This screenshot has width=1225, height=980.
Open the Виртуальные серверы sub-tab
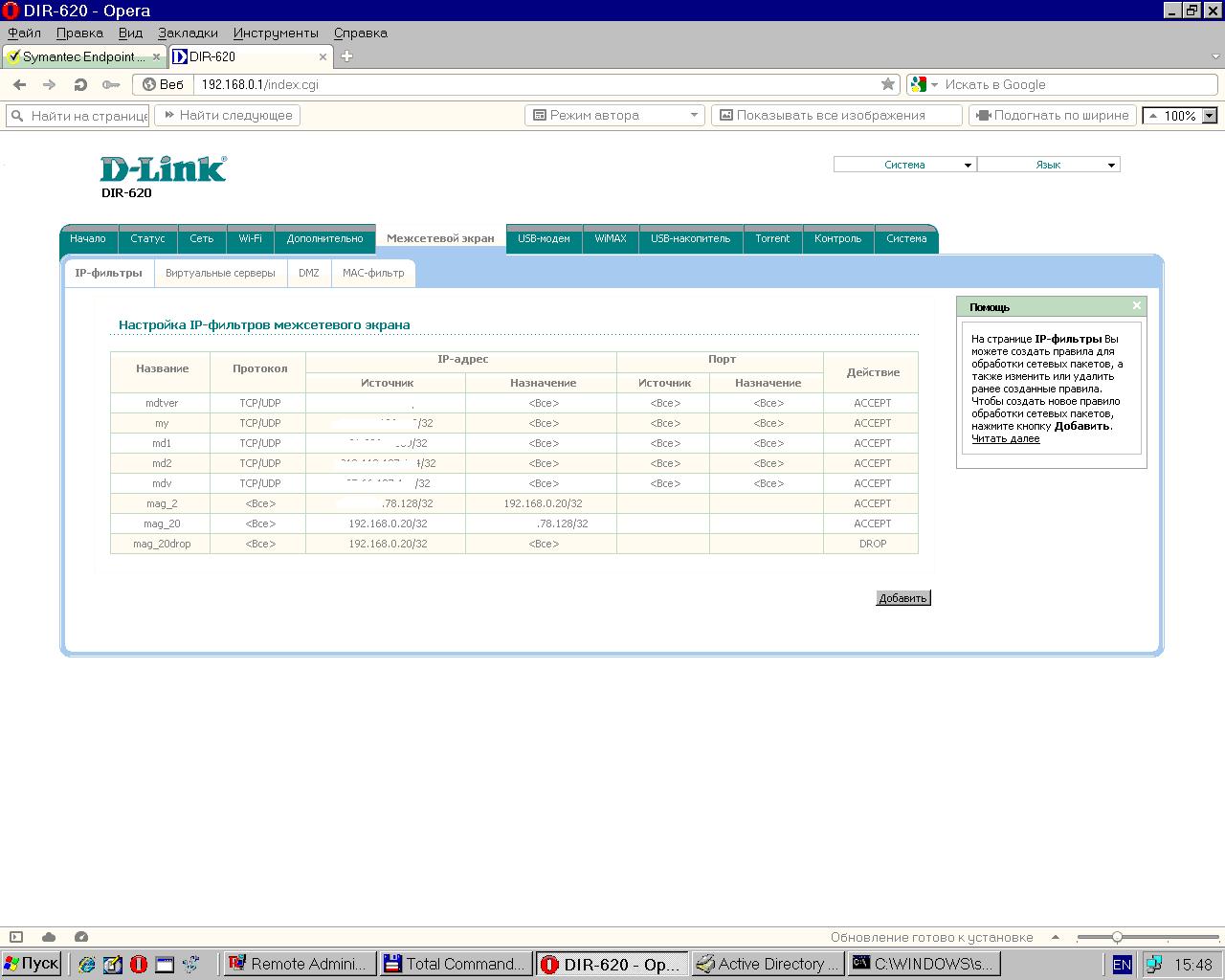point(220,273)
